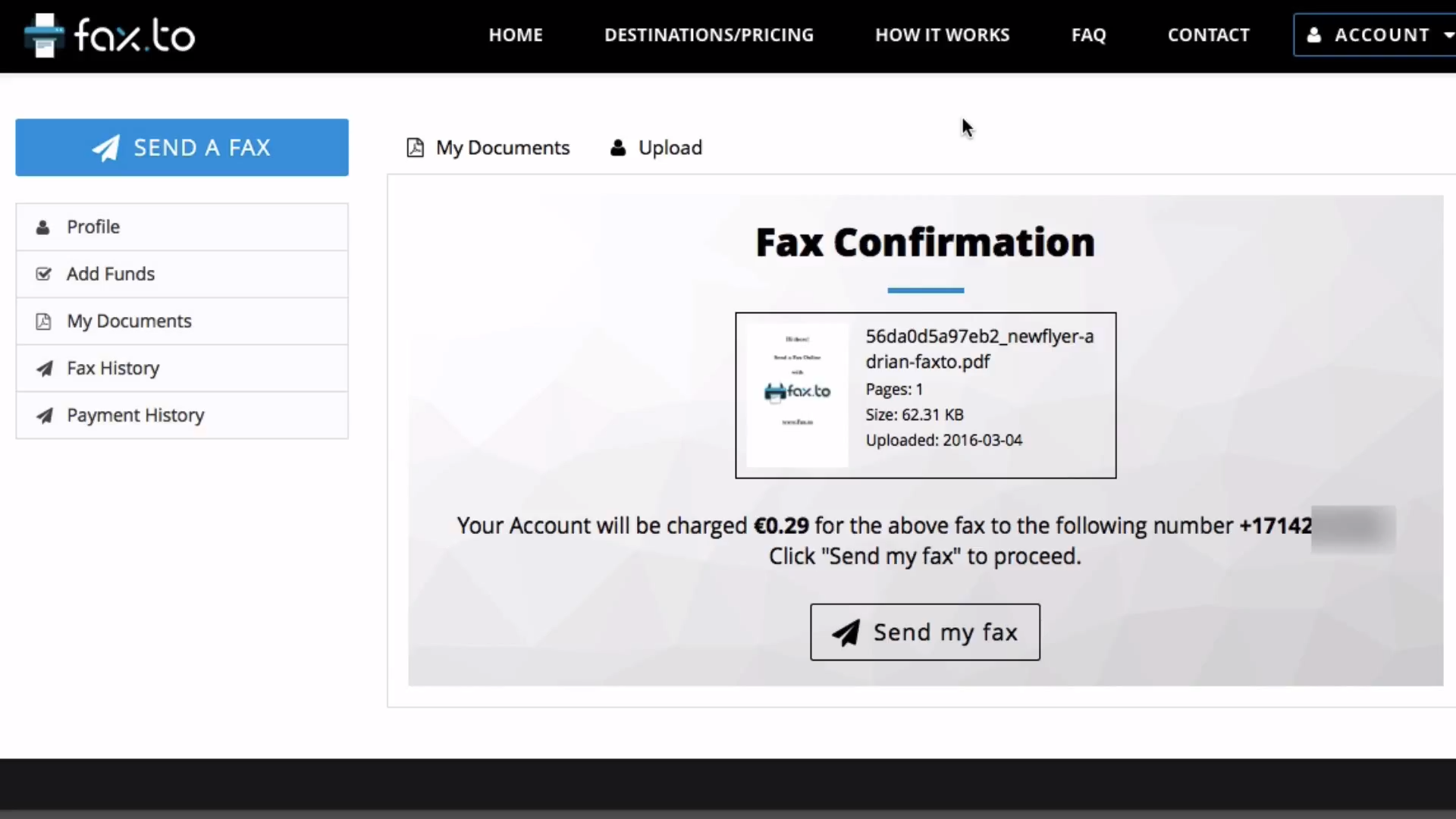The width and height of the screenshot is (1456, 819).
Task: Click the check icon beside Add Funds
Action: [43, 275]
